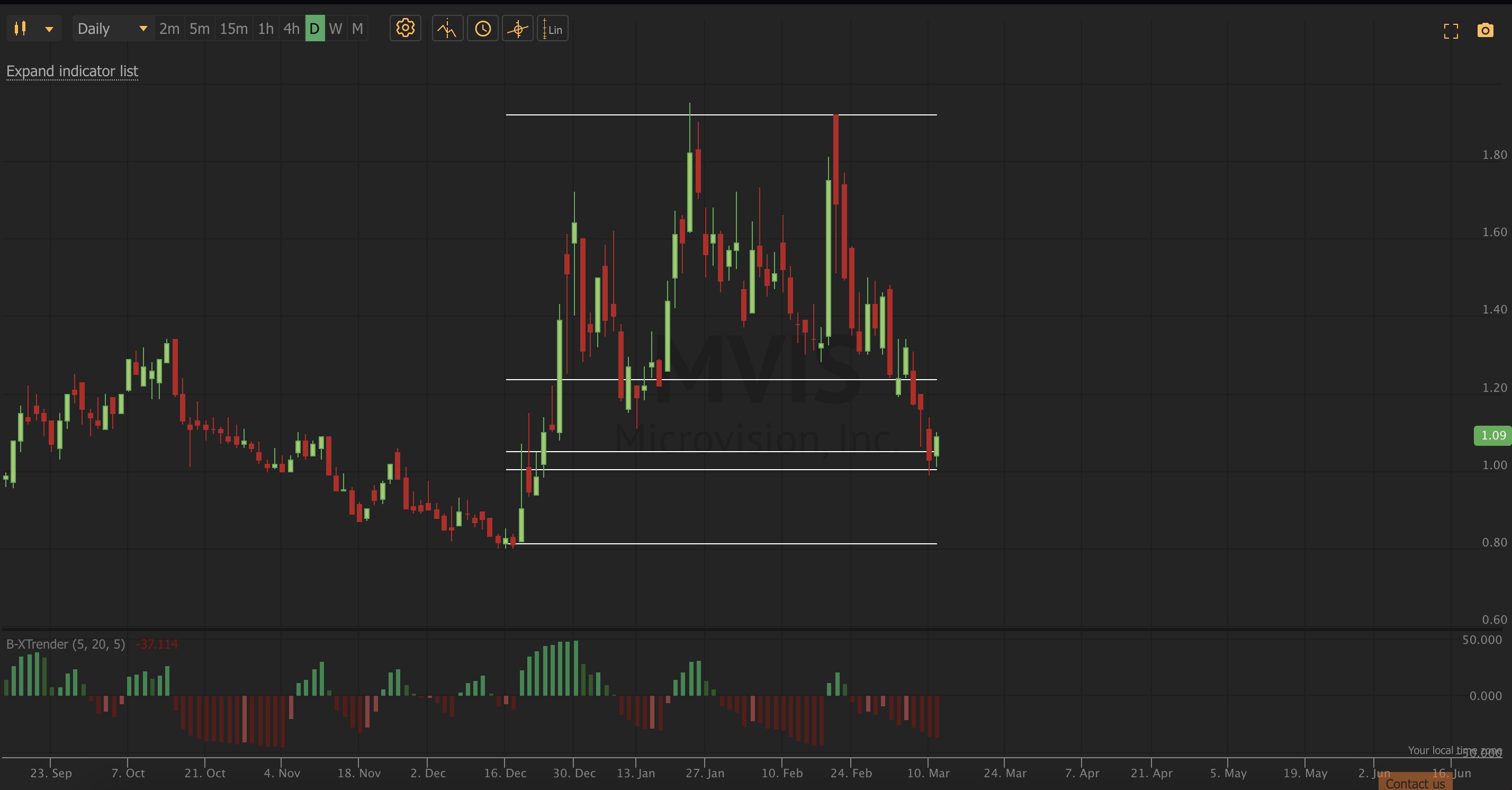Viewport: 1512px width, 790px height.
Task: Switch to the 1h timeframe tab
Action: pos(265,28)
